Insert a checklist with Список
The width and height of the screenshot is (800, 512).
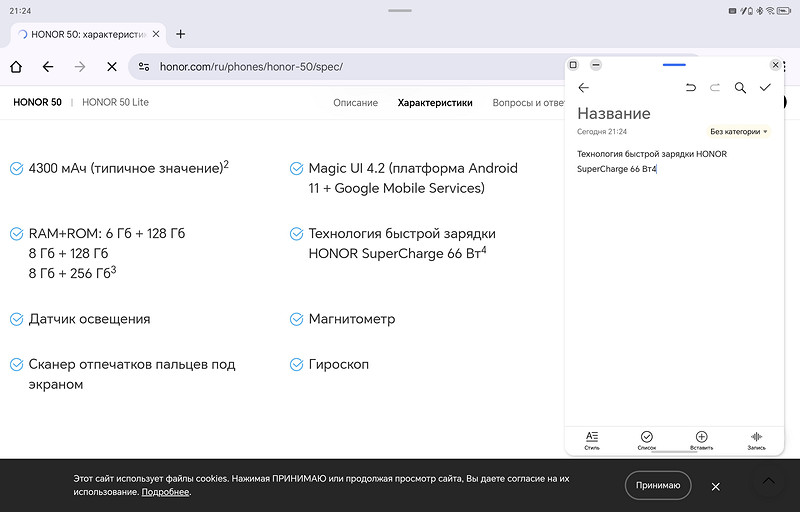pyautogui.click(x=646, y=440)
